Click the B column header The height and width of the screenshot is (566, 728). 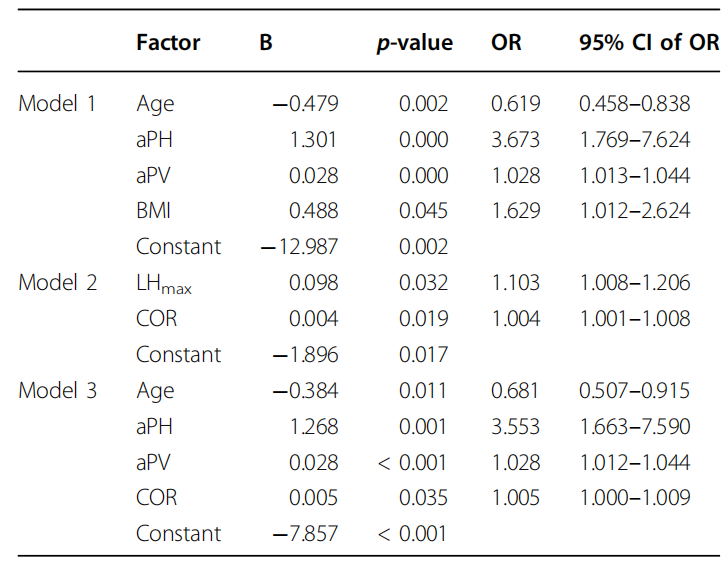pos(266,43)
